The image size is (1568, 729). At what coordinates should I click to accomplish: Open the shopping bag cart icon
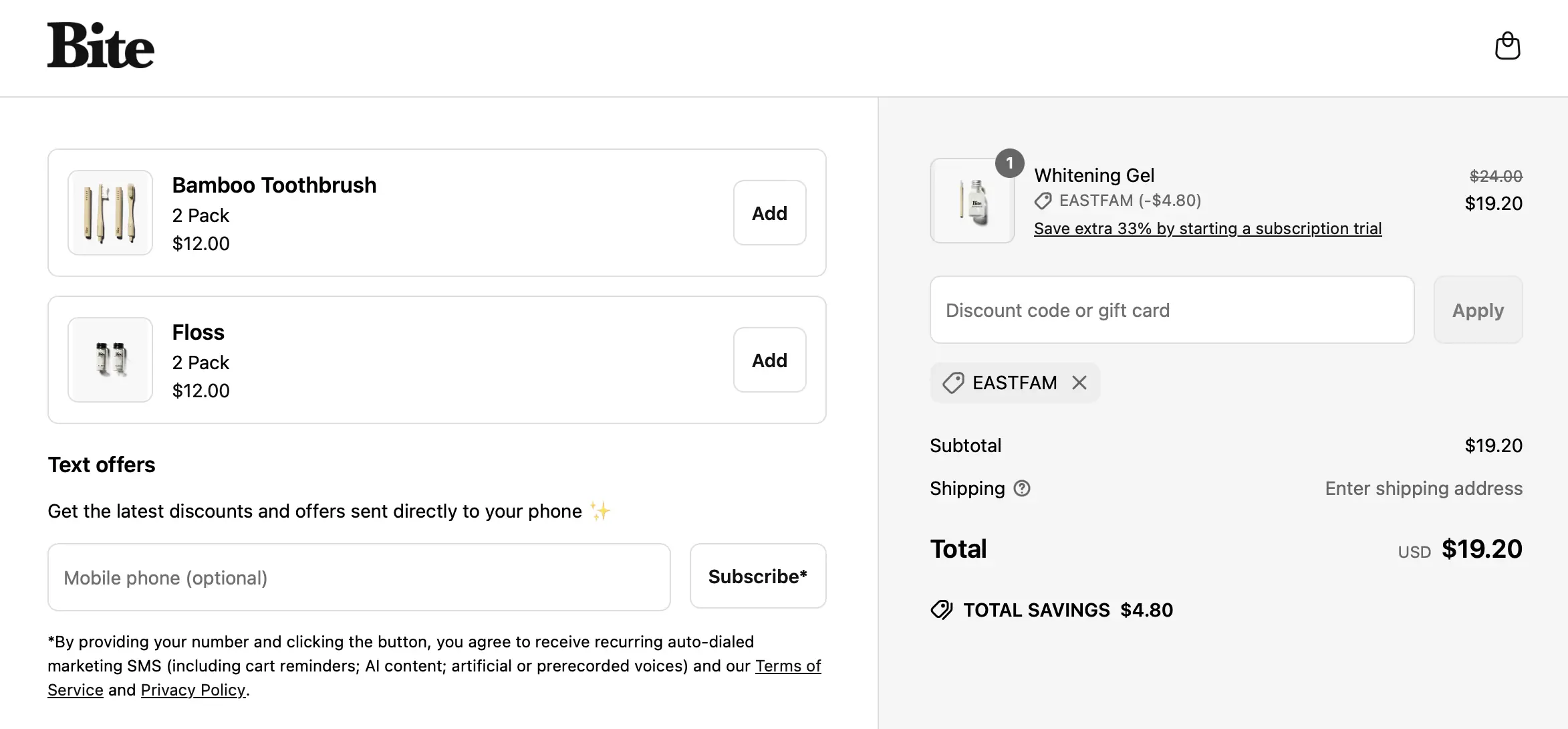tap(1507, 46)
